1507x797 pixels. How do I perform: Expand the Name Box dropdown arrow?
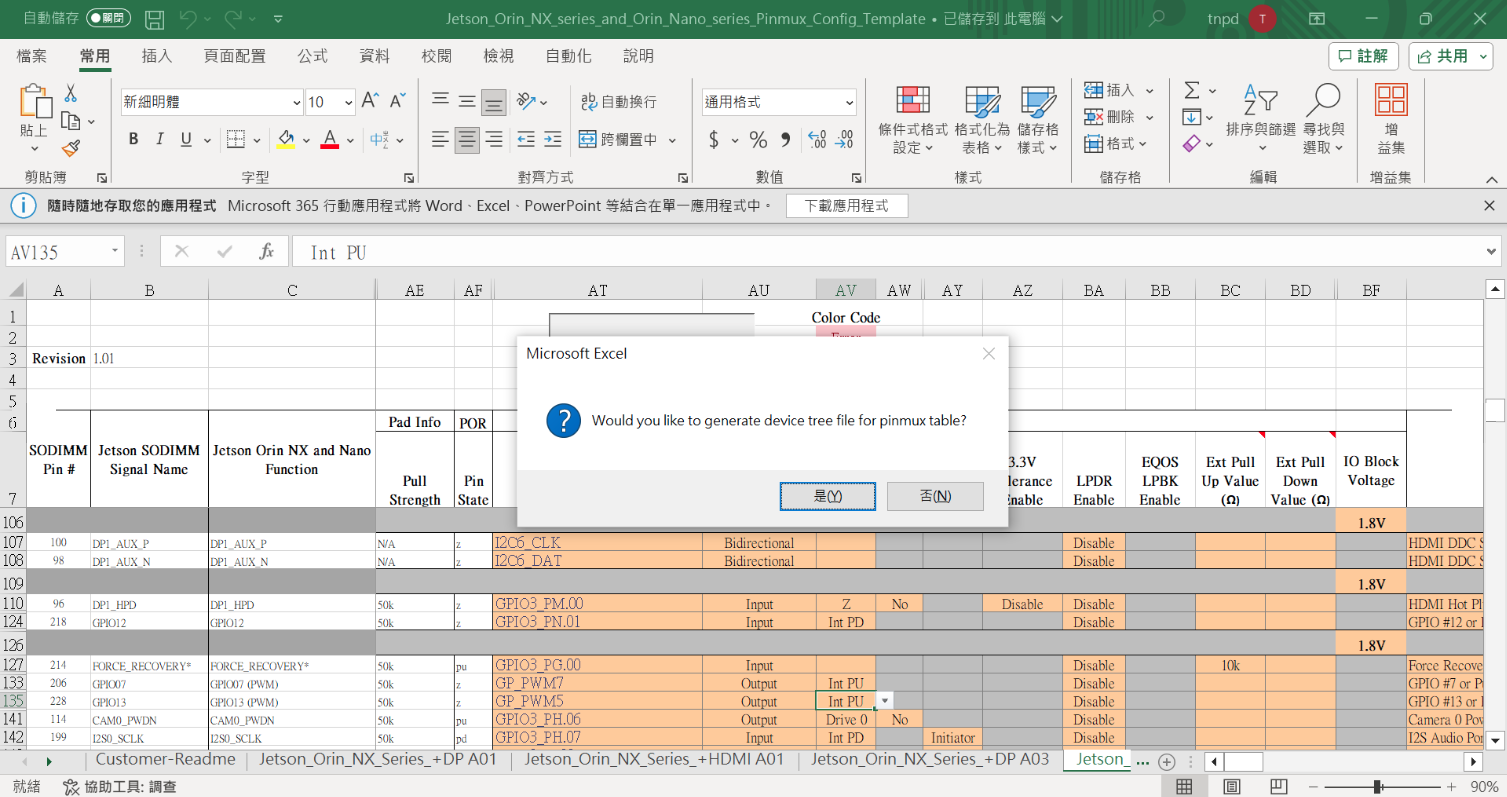point(116,252)
